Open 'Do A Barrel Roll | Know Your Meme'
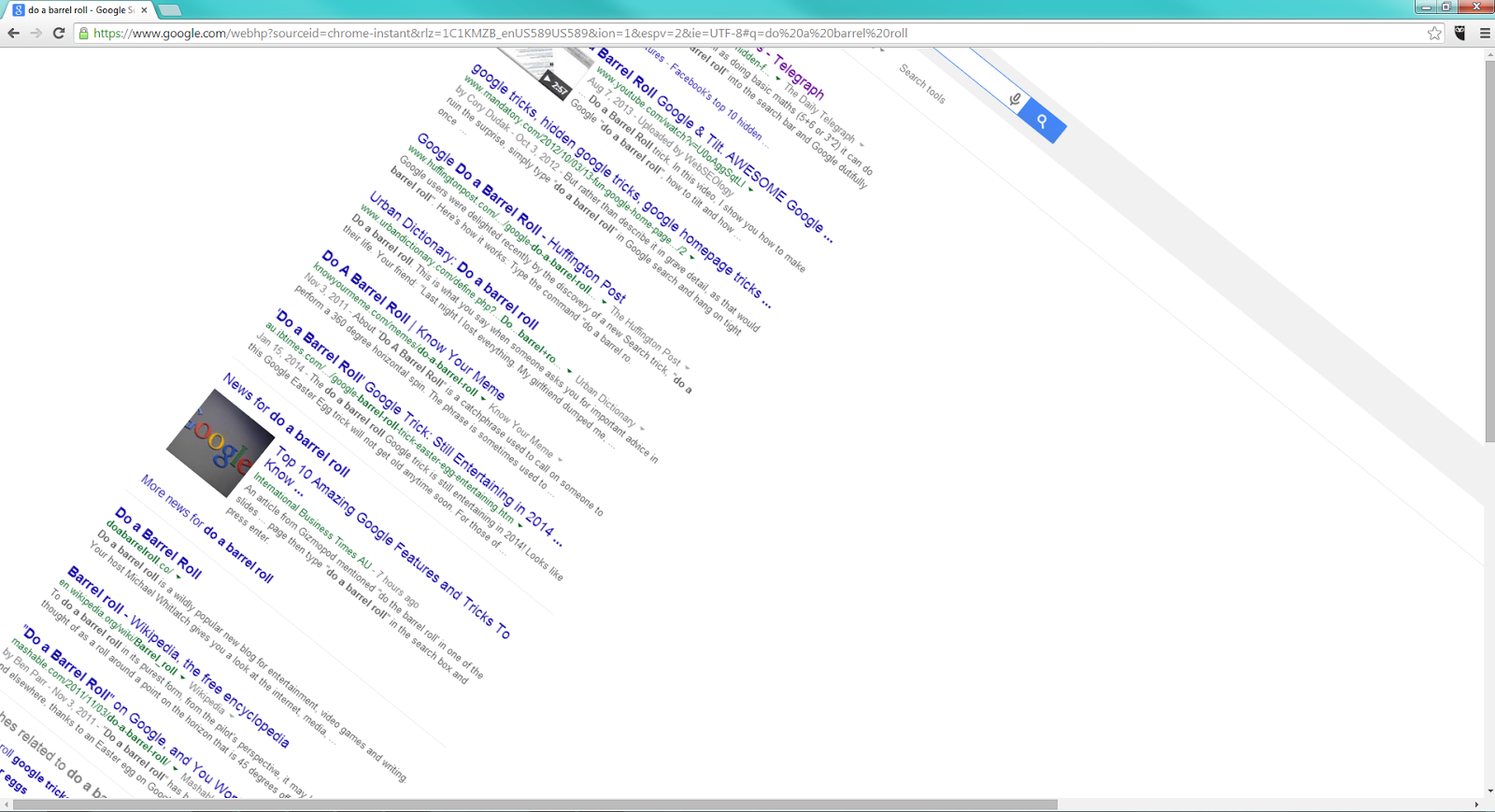This screenshot has width=1495, height=812. [413, 324]
